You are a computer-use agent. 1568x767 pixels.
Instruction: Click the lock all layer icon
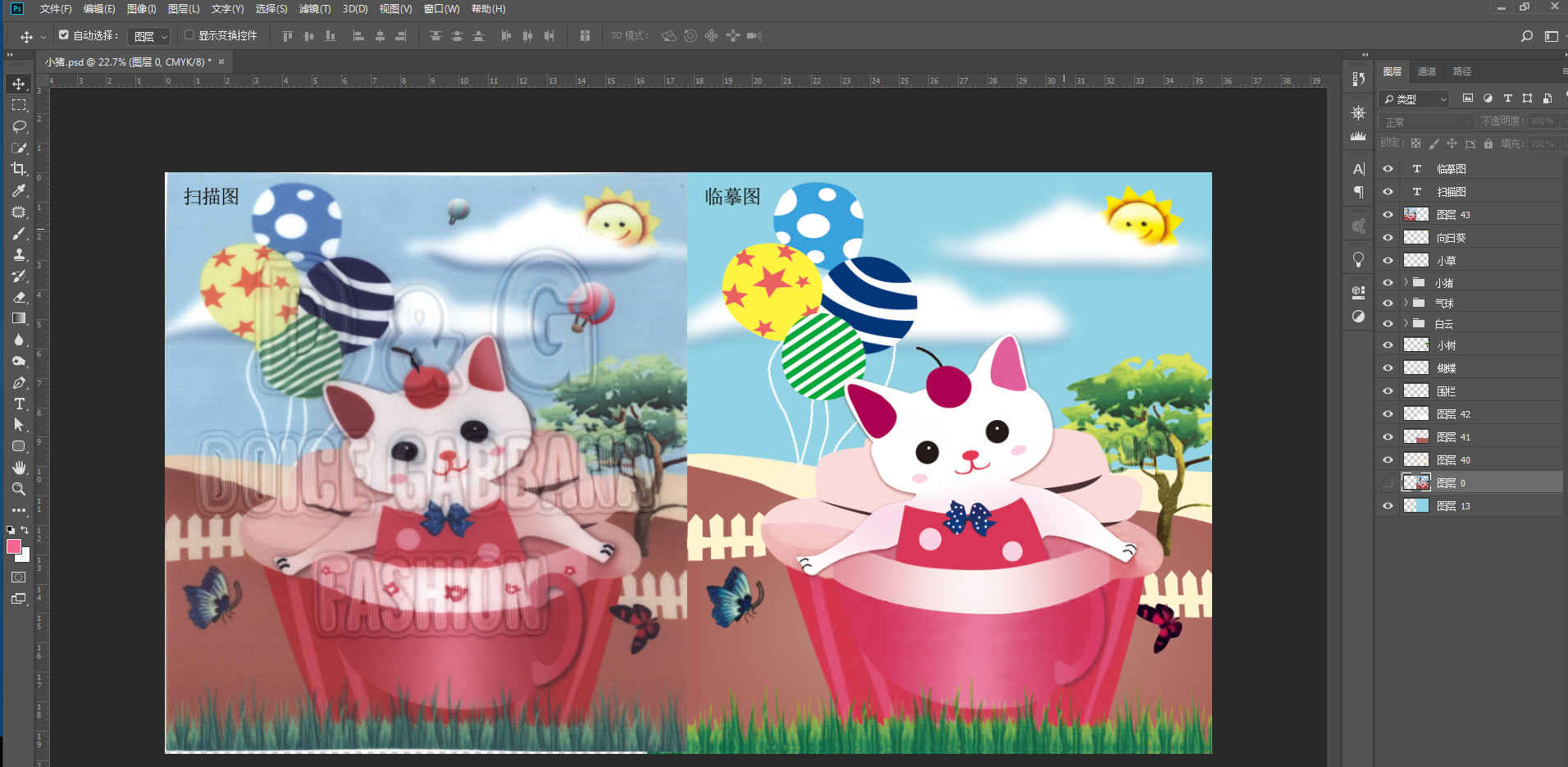point(1488,144)
